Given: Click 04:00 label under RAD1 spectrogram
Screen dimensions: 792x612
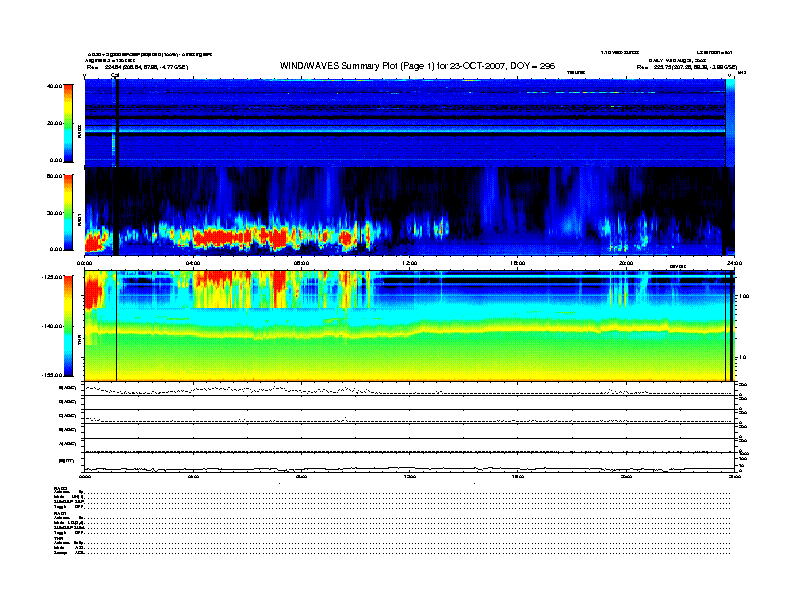Looking at the screenshot, I should [x=193, y=263].
